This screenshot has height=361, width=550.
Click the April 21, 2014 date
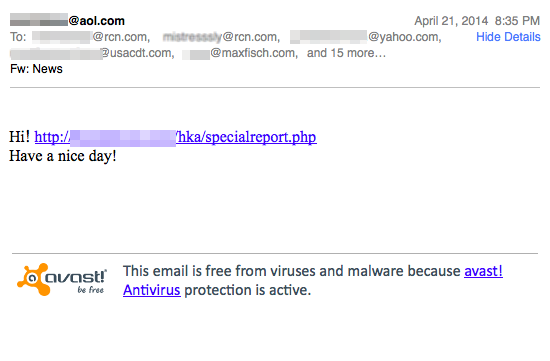click(x=451, y=21)
